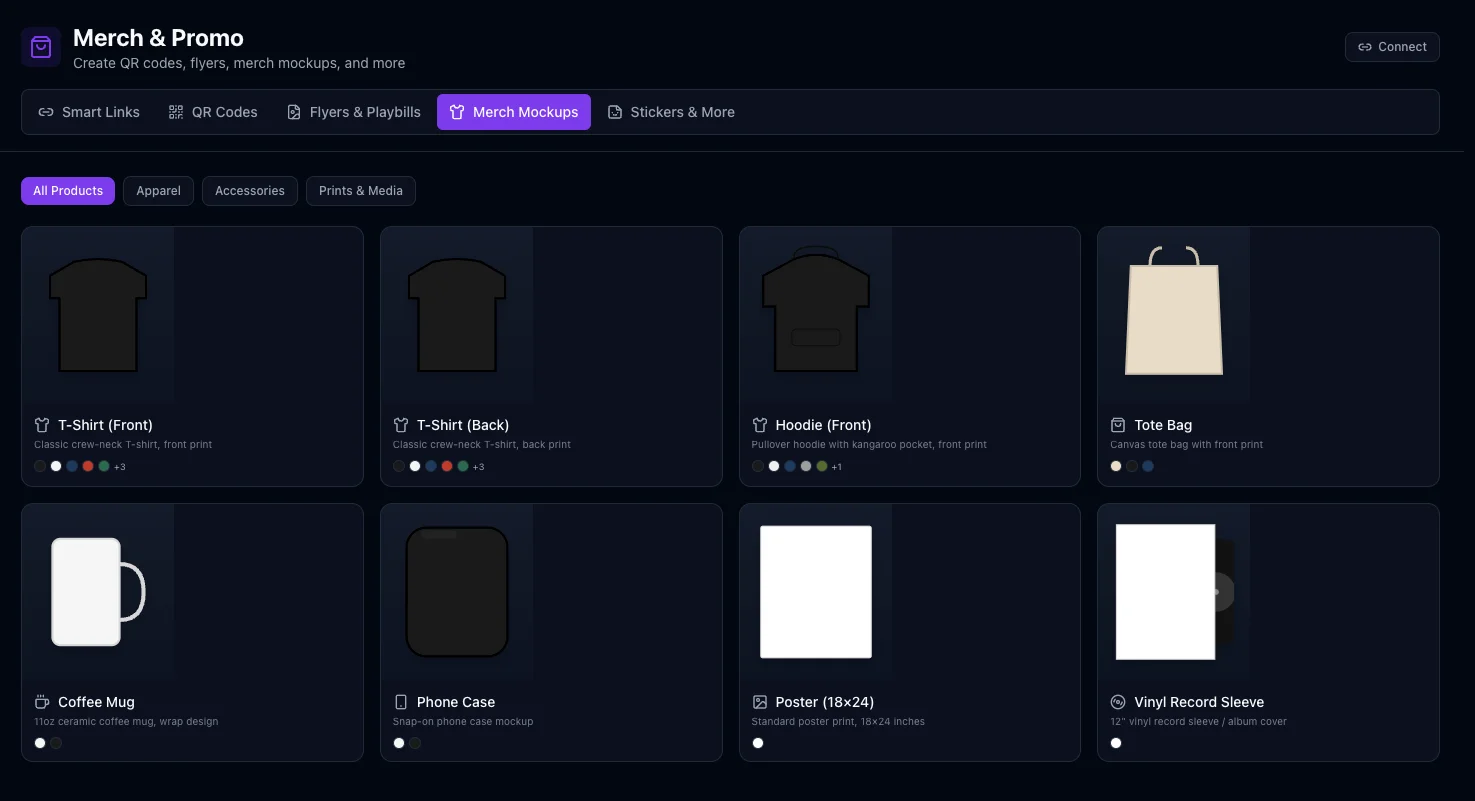Pick navy swatch on Tote Bag
Viewport: 1475px width, 801px height.
1148,466
